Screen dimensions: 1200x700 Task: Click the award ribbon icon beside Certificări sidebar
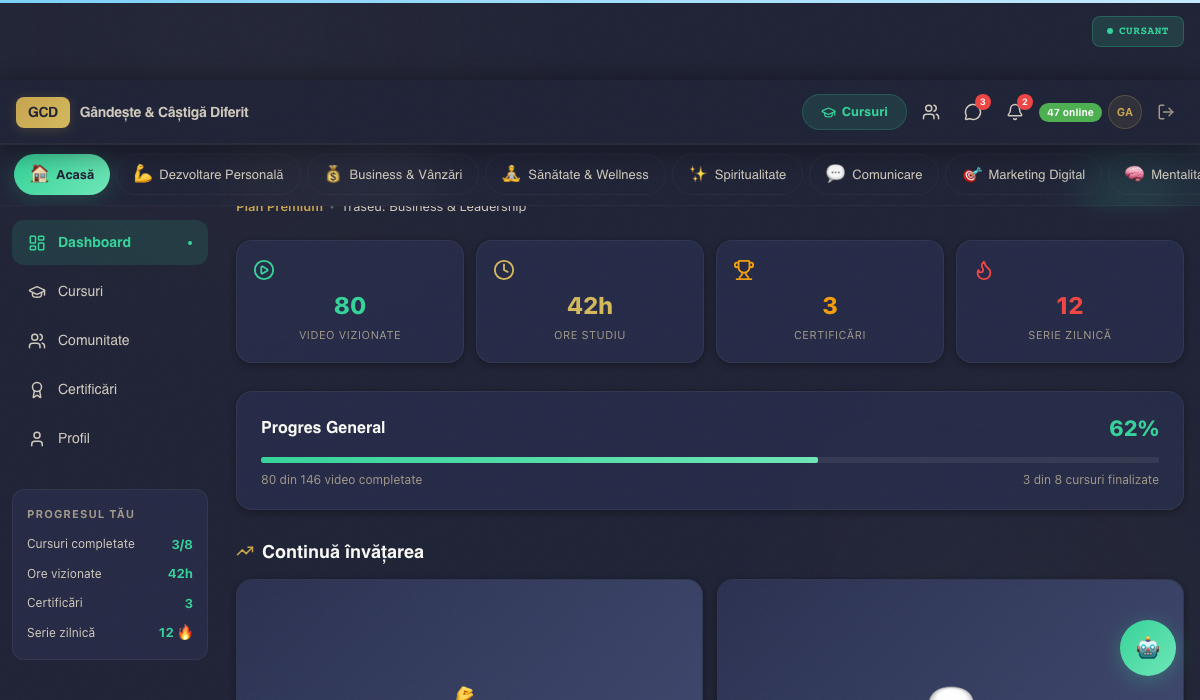click(x=37, y=390)
